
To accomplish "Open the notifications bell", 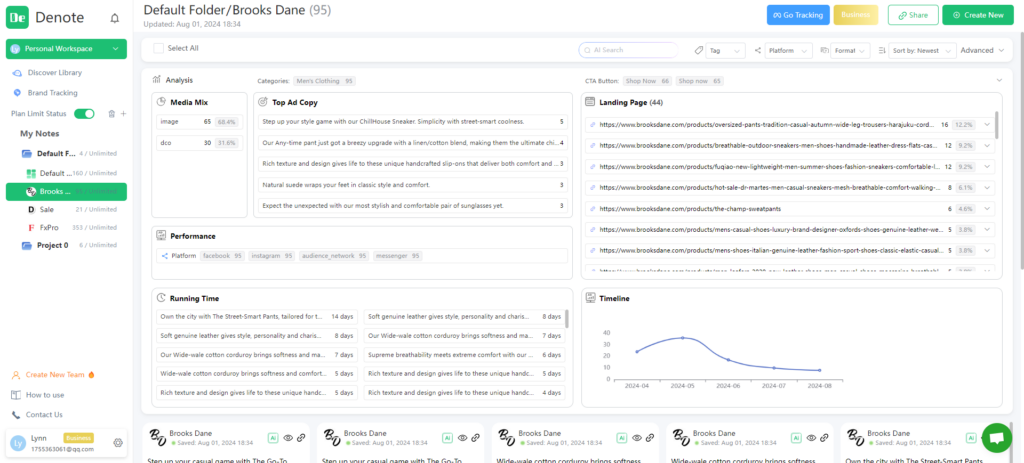I will point(115,18).
